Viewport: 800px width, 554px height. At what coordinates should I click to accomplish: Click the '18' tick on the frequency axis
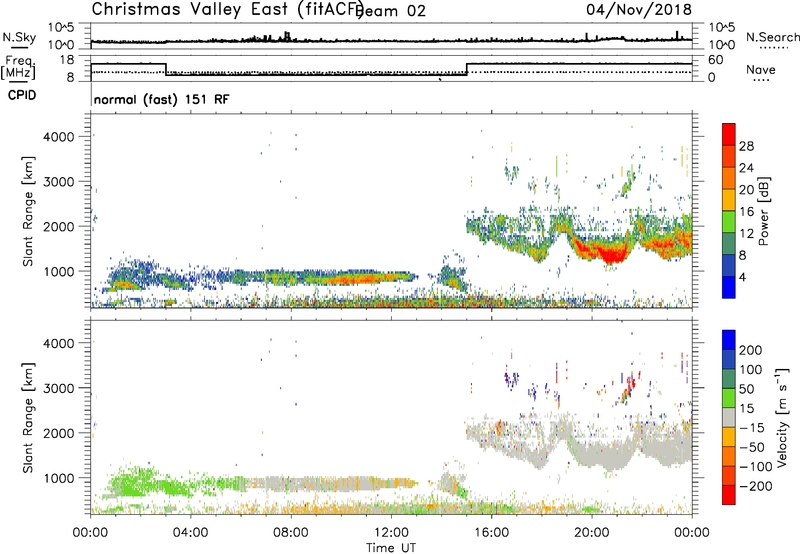coord(67,60)
